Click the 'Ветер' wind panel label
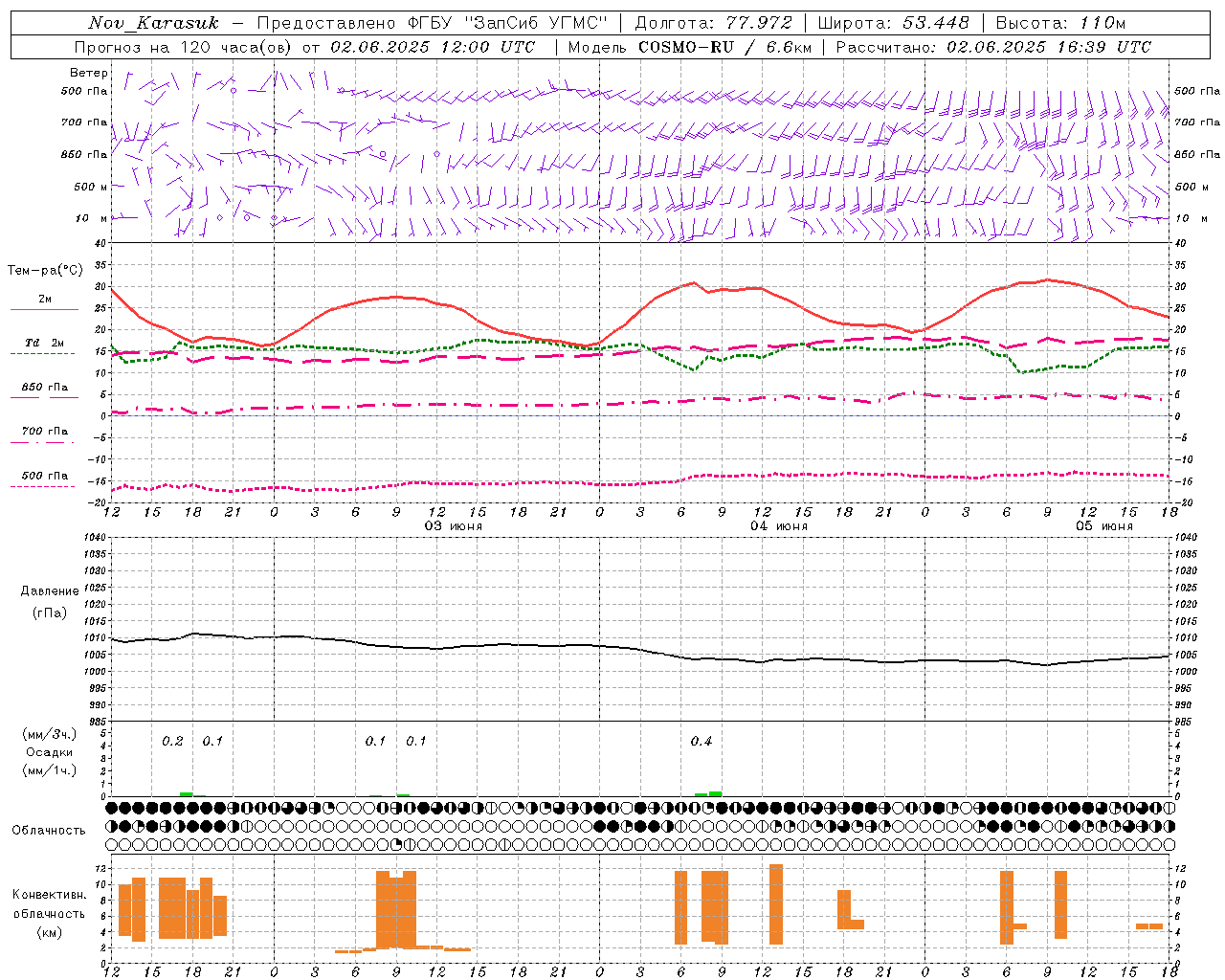 [89, 73]
